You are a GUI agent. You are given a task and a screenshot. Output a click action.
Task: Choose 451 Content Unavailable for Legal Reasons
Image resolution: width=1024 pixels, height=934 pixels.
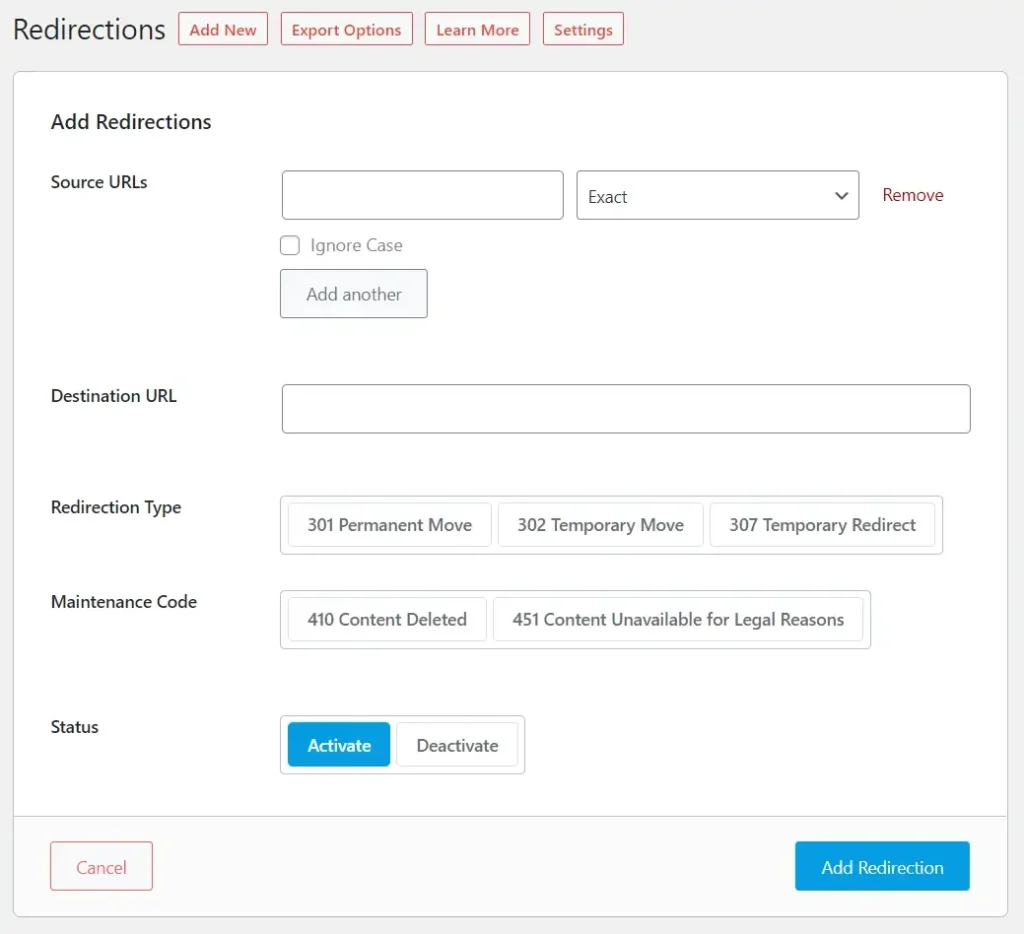(678, 619)
